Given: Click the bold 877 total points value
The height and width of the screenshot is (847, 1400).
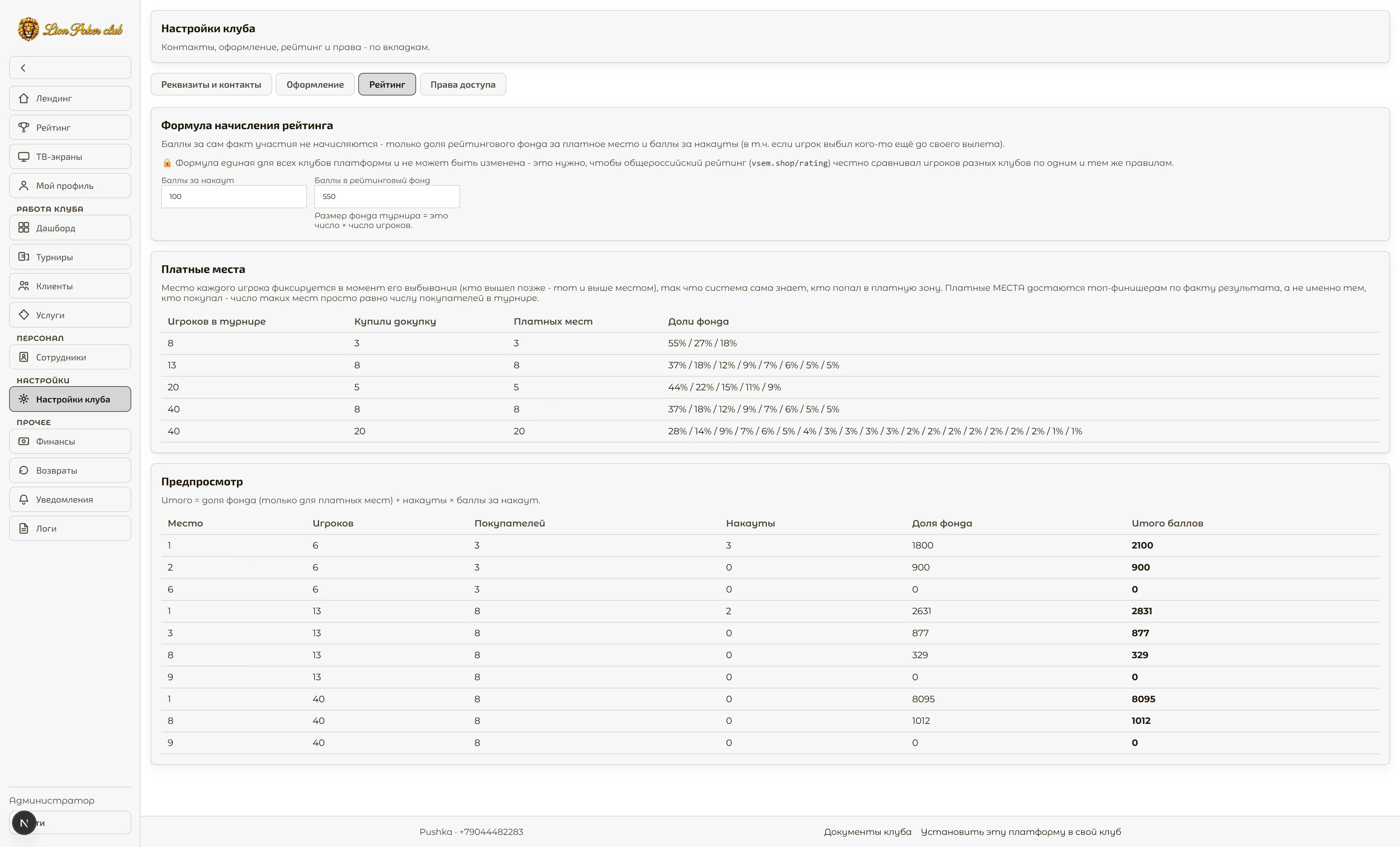Looking at the screenshot, I should (x=1140, y=633).
